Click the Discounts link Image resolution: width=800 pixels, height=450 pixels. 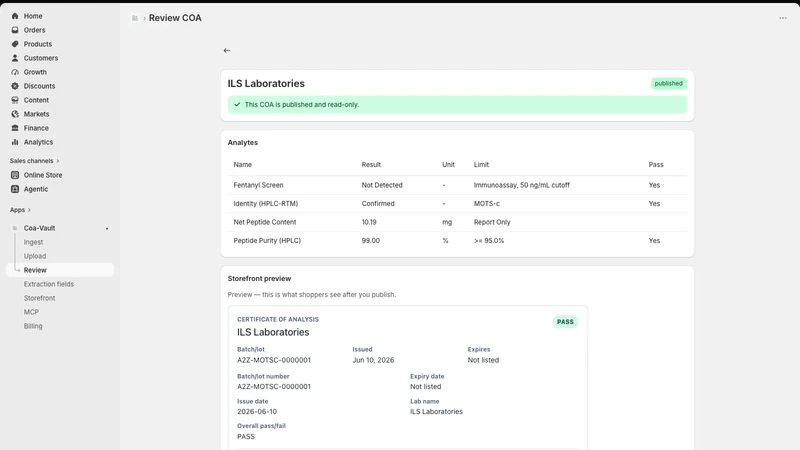coord(39,86)
